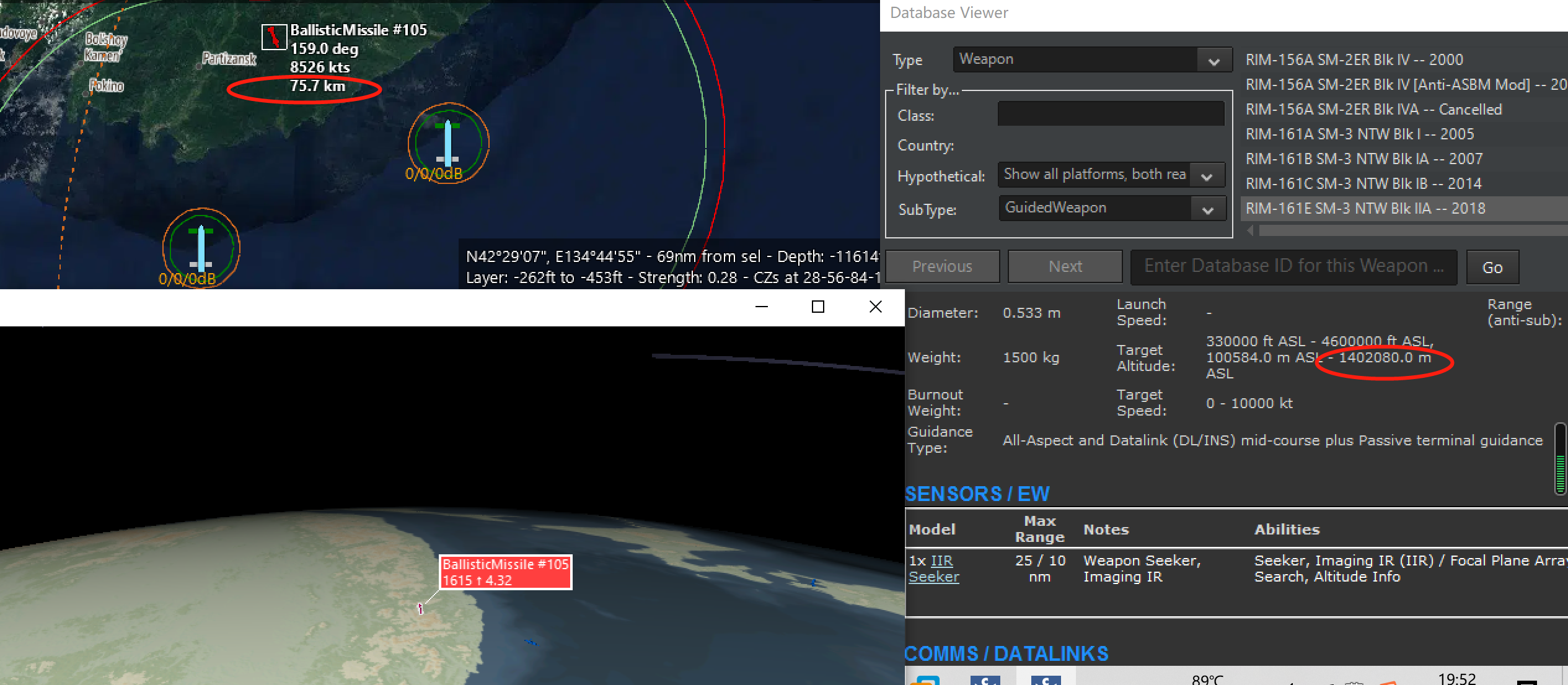1568x685 pixels.
Task: Click the missile marker in the 3D globe view
Action: tap(420, 609)
